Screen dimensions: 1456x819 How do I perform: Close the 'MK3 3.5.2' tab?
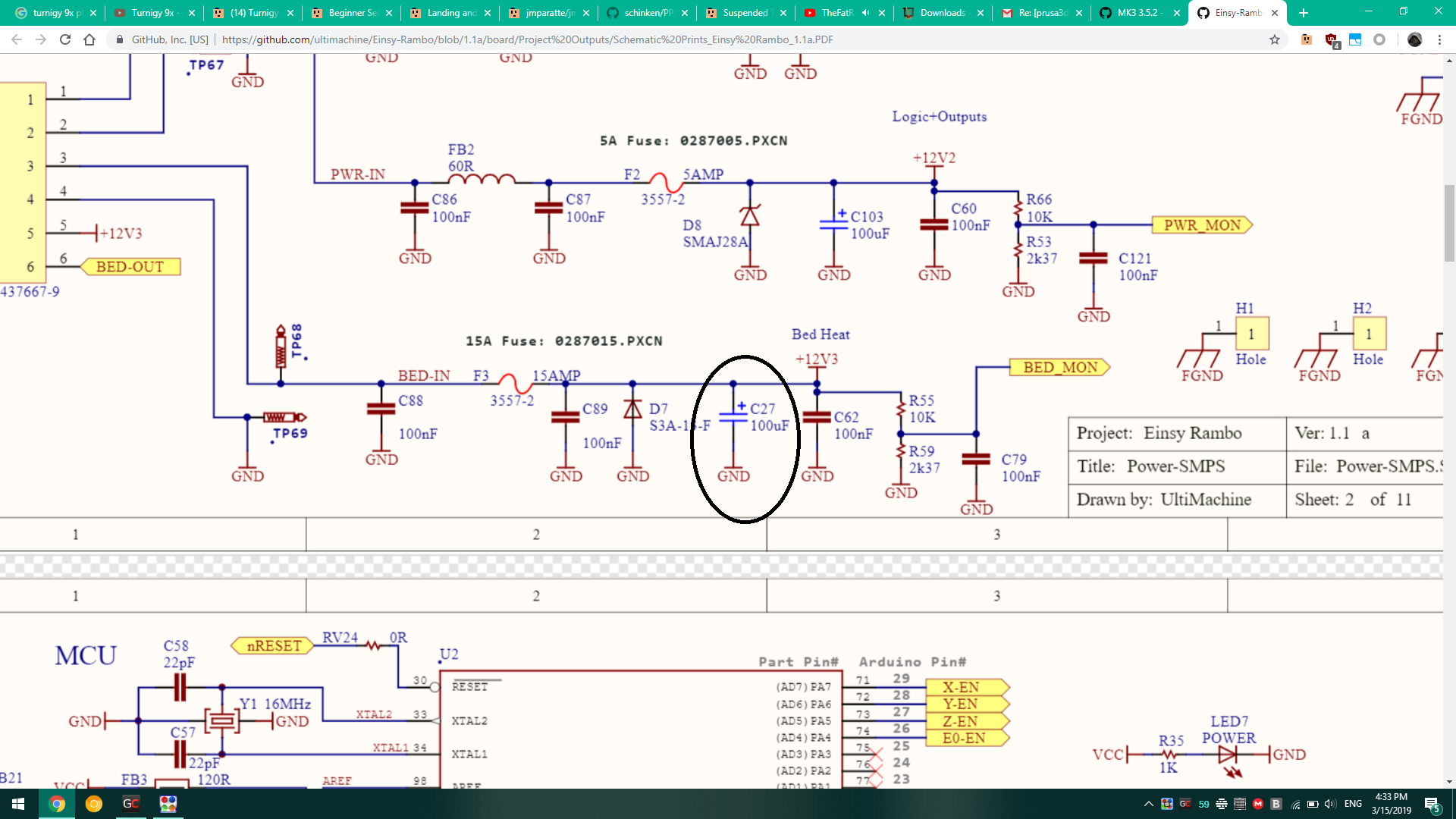tap(1177, 13)
